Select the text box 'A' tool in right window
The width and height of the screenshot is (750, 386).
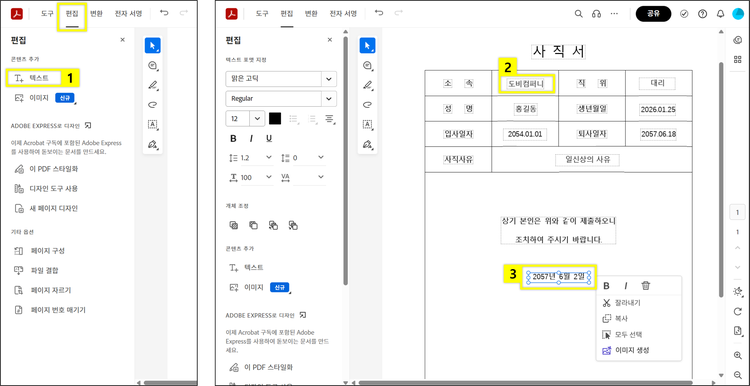pyautogui.click(x=367, y=124)
